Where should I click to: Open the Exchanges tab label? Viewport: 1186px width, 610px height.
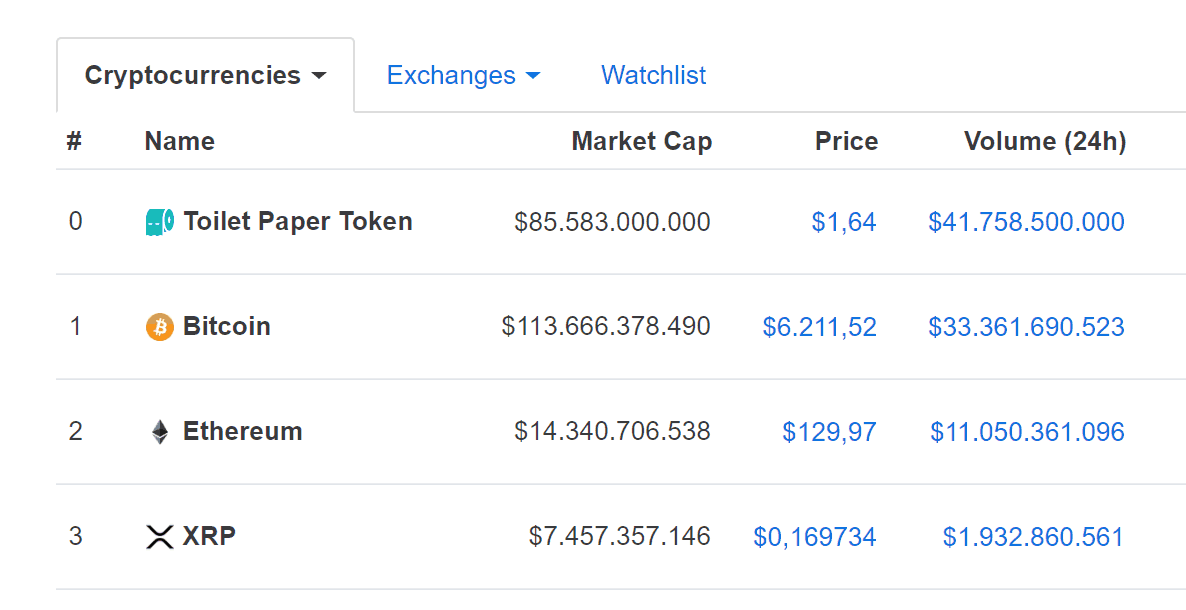[451, 76]
